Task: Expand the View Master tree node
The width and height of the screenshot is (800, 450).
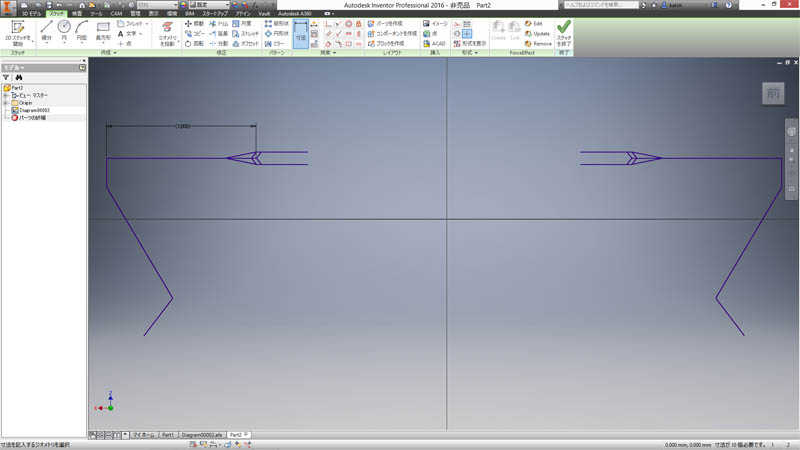Action: click(x=6, y=95)
